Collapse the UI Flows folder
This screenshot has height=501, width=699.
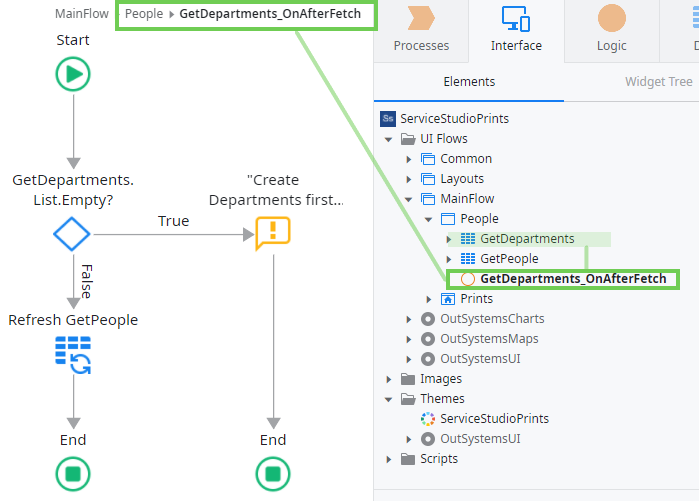coord(389,140)
